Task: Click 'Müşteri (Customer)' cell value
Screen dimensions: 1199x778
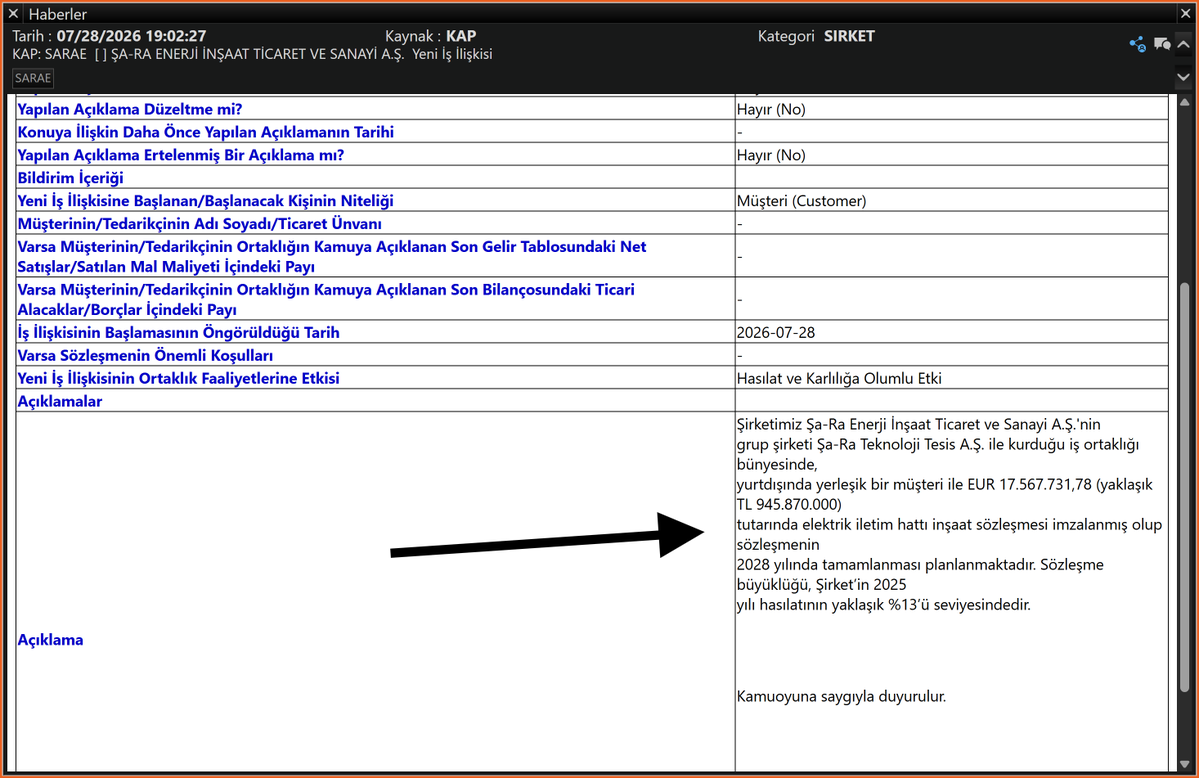Action: pyautogui.click(x=801, y=201)
